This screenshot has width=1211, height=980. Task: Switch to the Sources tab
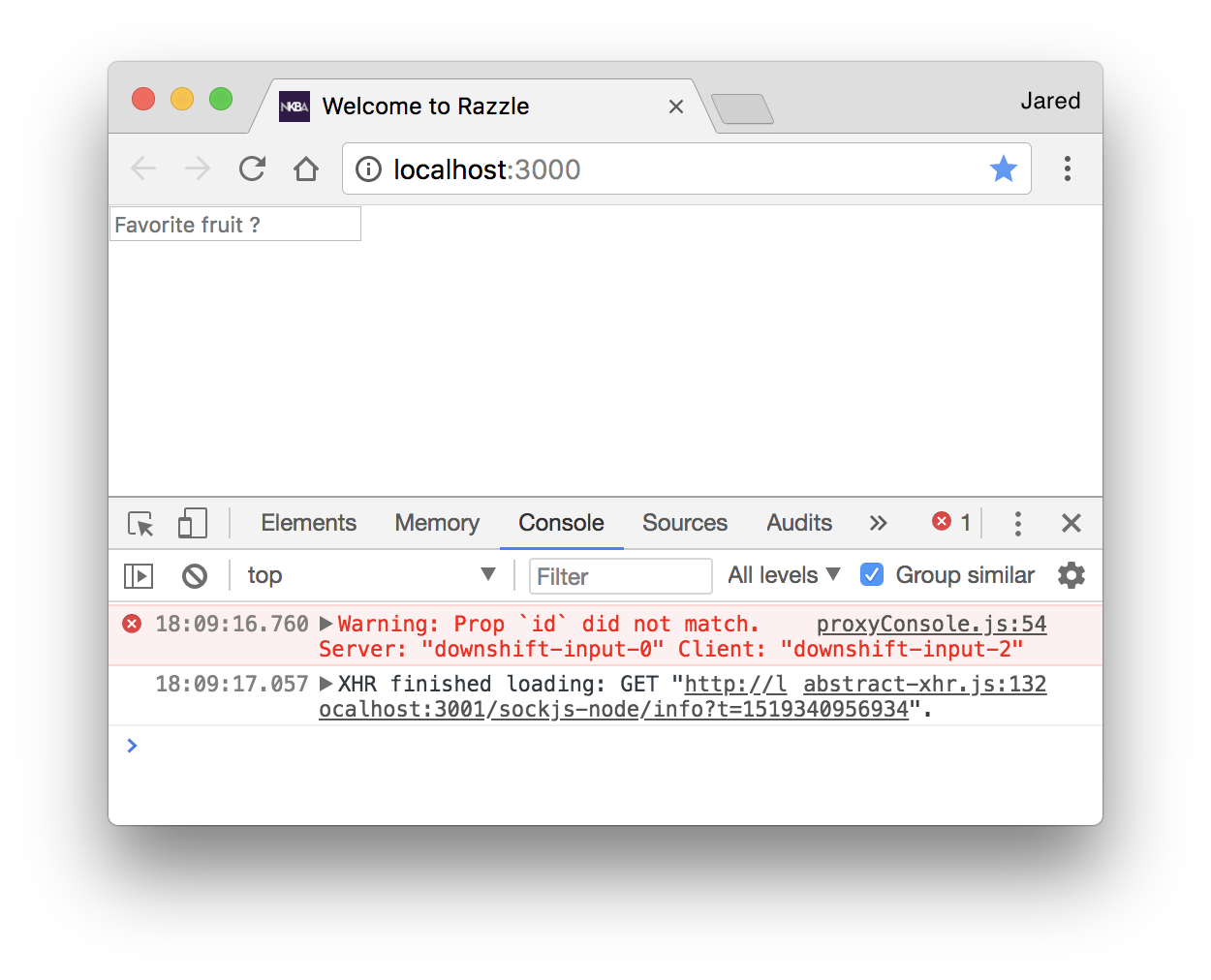click(685, 523)
